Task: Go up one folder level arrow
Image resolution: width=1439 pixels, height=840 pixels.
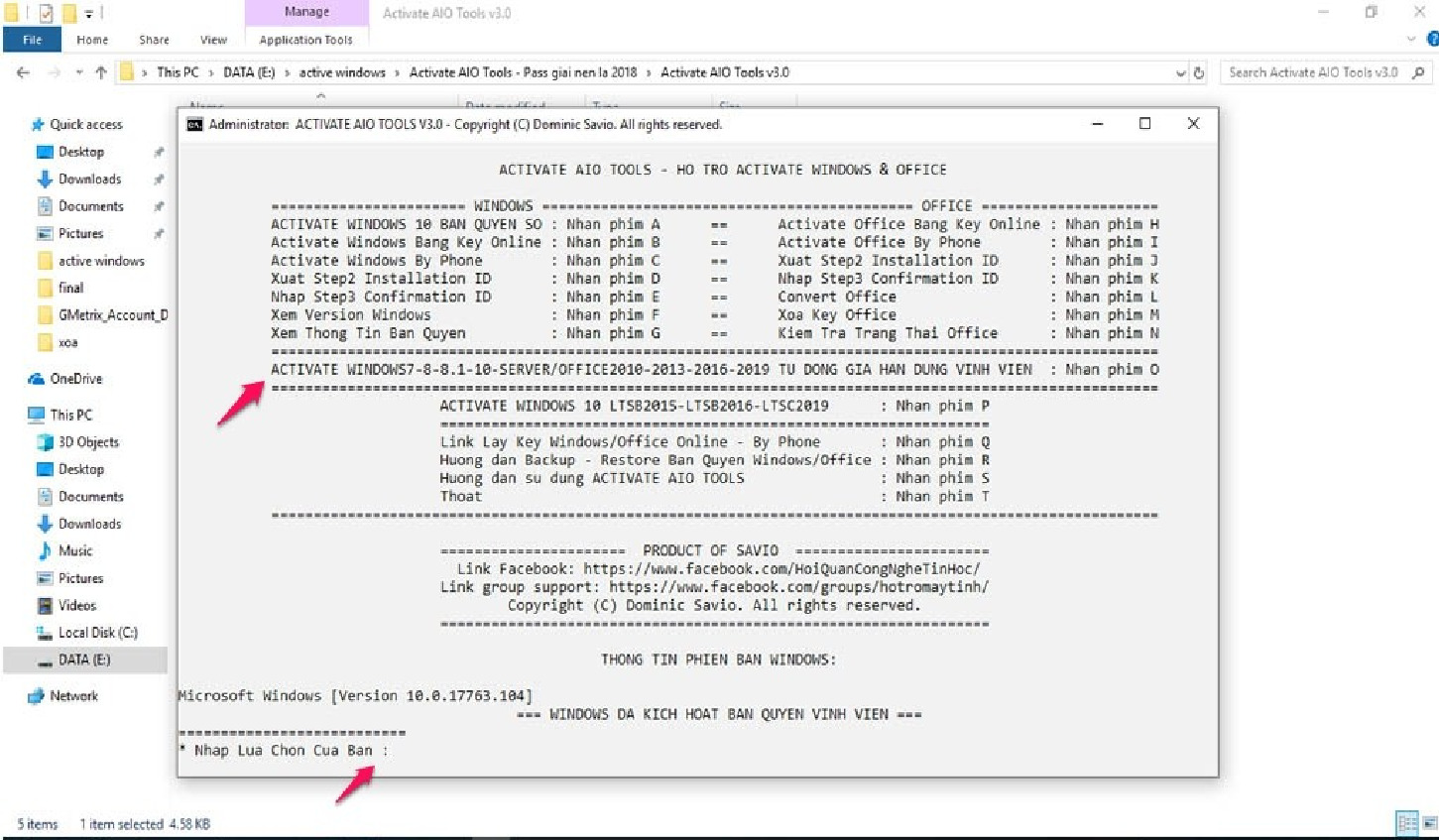Action: 101,72
